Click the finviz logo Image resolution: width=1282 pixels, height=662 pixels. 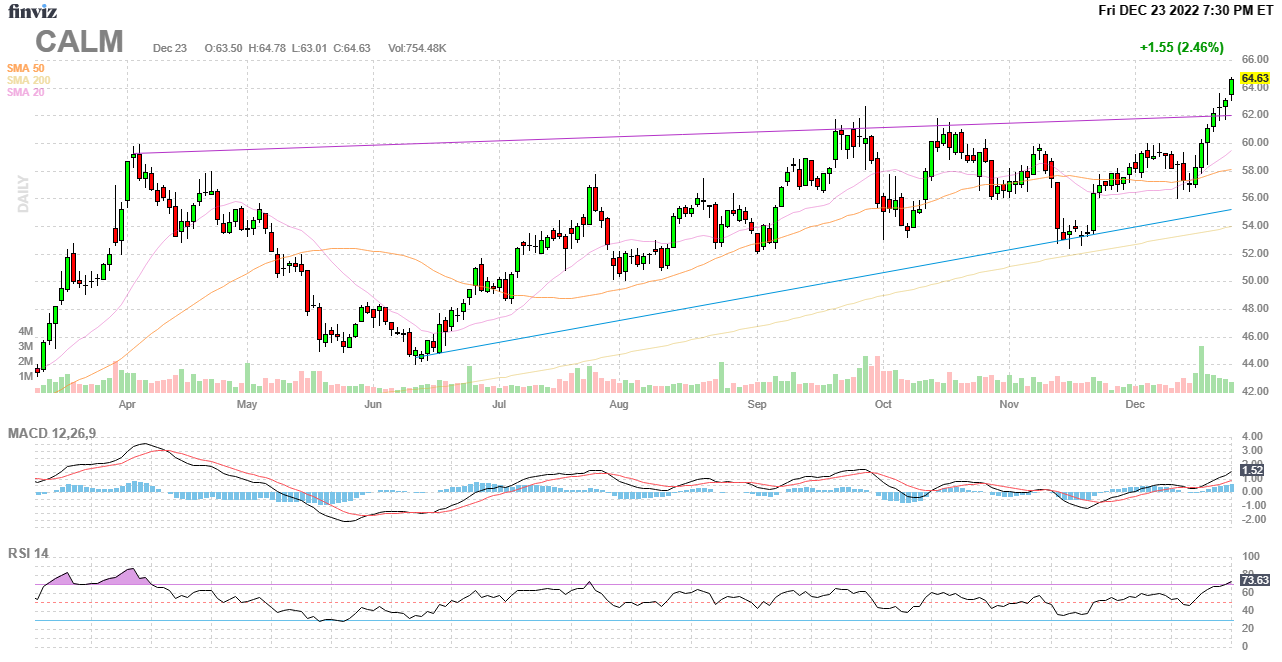point(33,11)
